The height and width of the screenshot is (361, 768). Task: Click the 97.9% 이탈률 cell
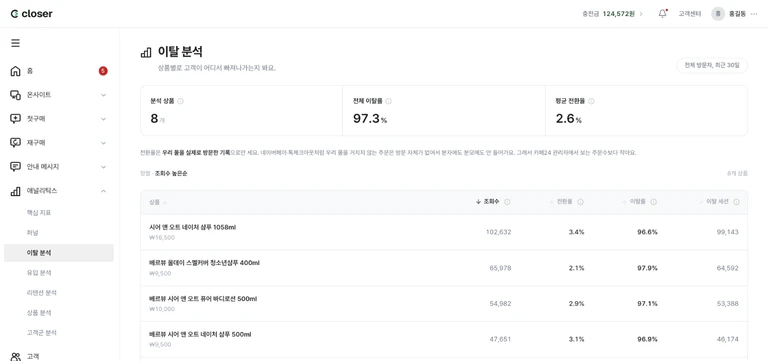(647, 268)
